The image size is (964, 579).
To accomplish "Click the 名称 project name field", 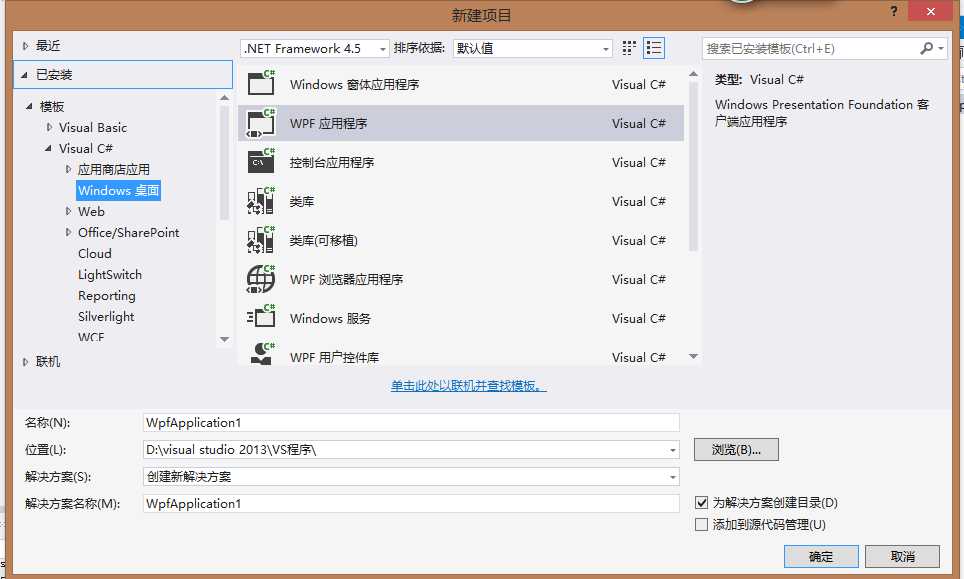I will click(x=411, y=423).
